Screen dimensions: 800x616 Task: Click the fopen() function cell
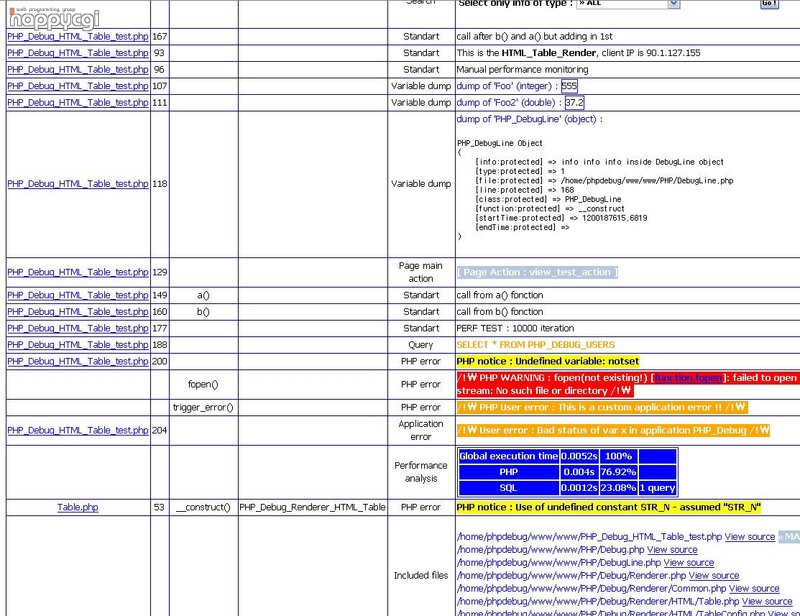(203, 385)
